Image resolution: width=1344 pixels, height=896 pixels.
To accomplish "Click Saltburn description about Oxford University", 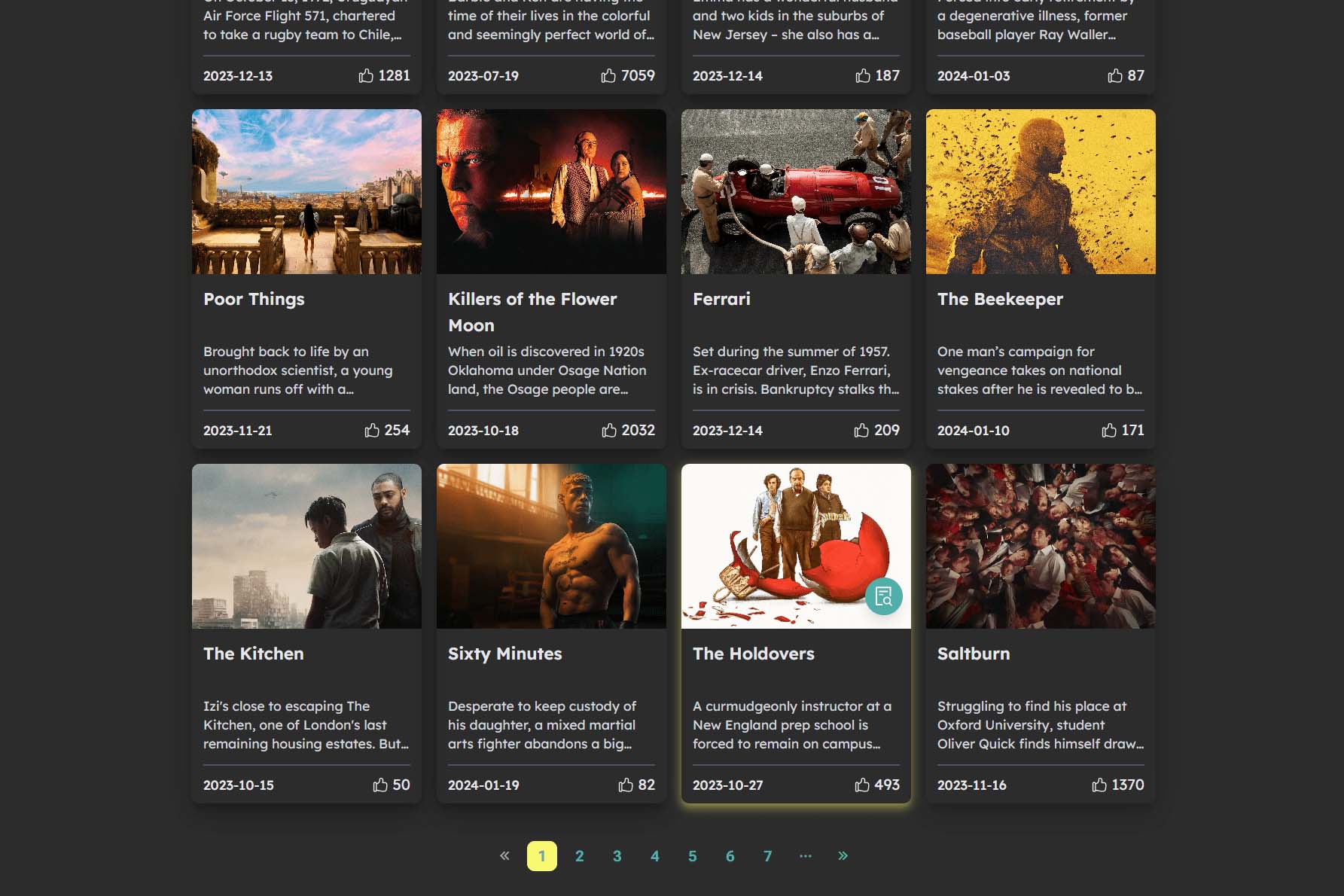I will coord(1041,725).
